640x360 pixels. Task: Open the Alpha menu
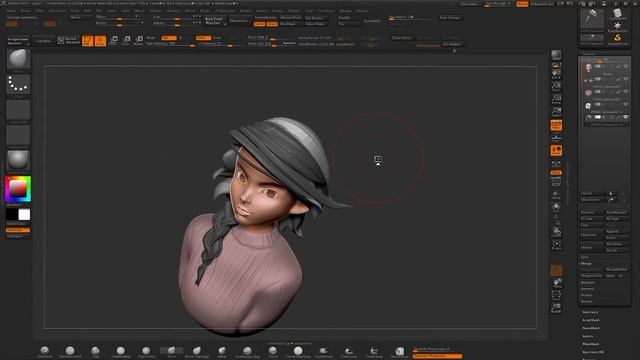point(11,11)
